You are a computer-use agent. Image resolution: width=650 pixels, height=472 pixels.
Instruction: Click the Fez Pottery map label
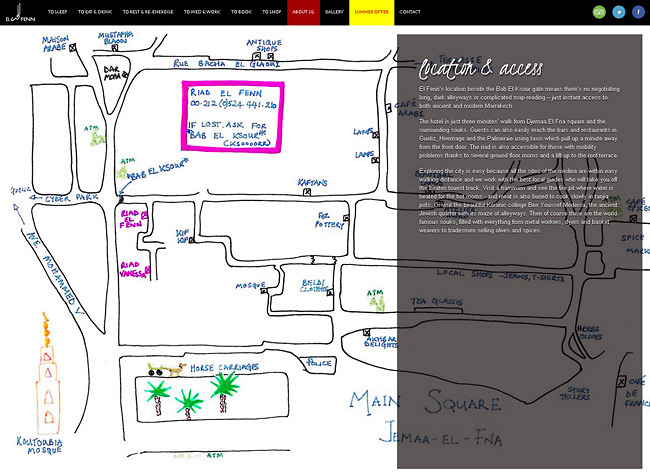point(330,220)
